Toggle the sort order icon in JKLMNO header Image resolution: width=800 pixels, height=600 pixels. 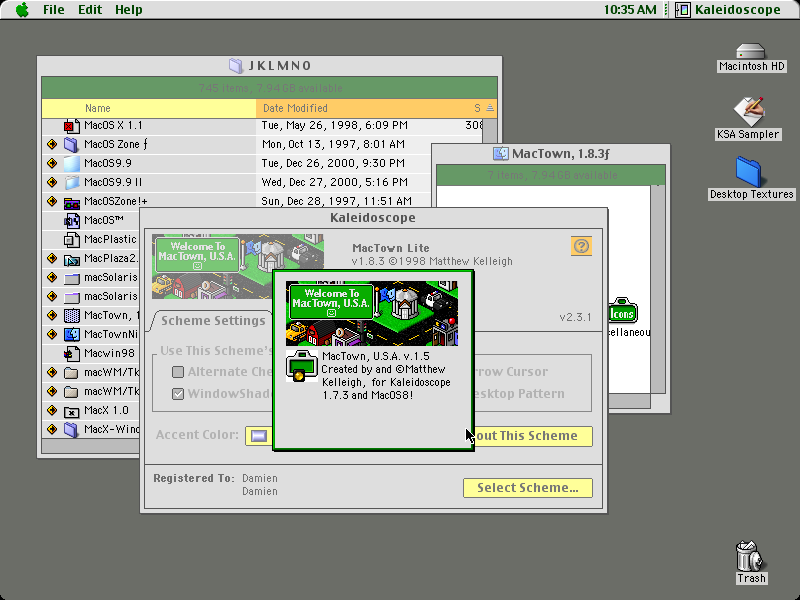490,108
